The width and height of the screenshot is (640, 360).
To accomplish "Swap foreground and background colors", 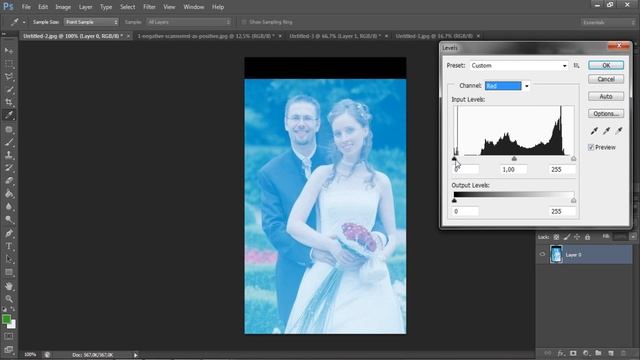I will (x=13, y=309).
